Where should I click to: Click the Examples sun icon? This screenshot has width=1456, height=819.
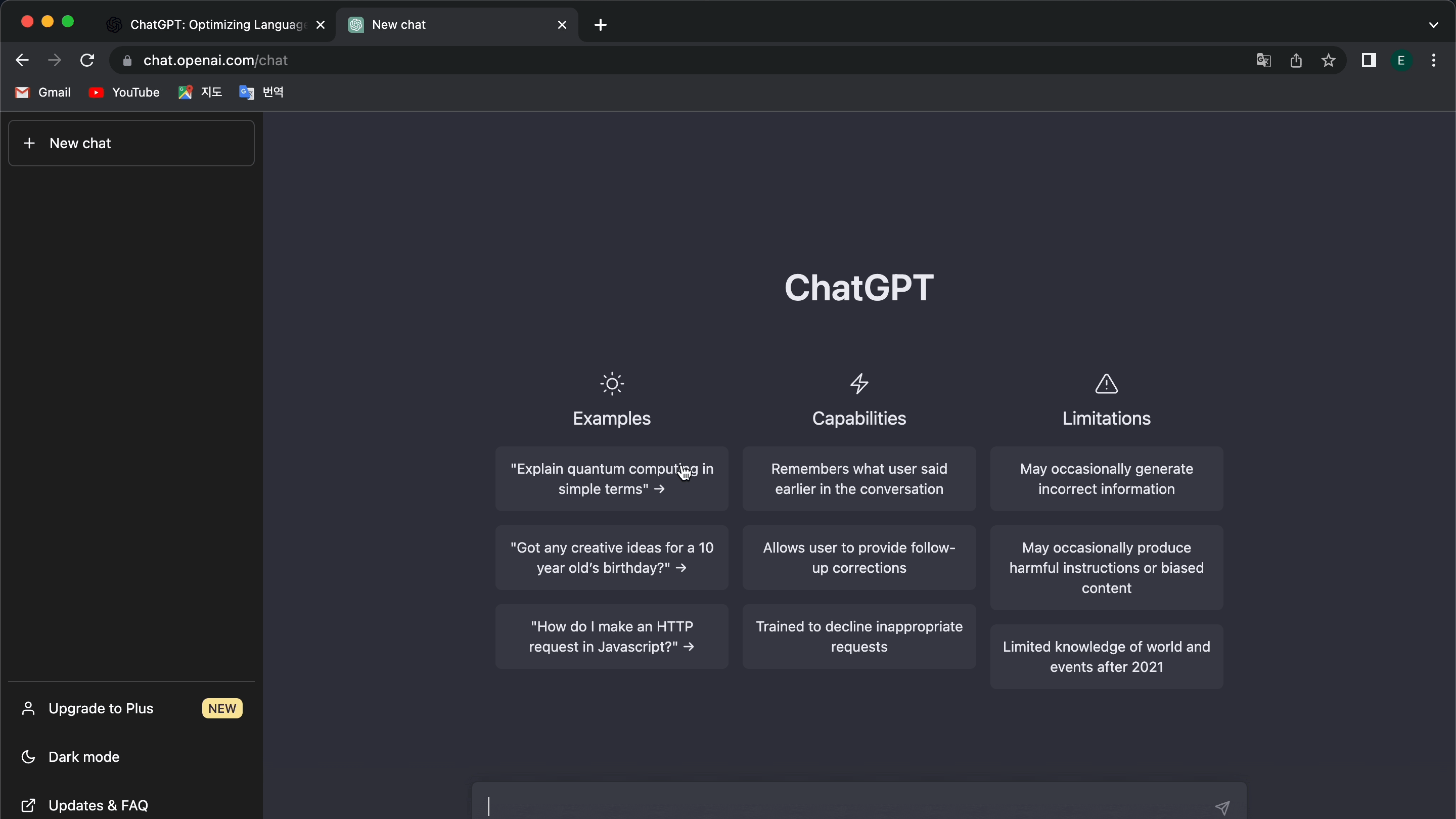point(612,384)
